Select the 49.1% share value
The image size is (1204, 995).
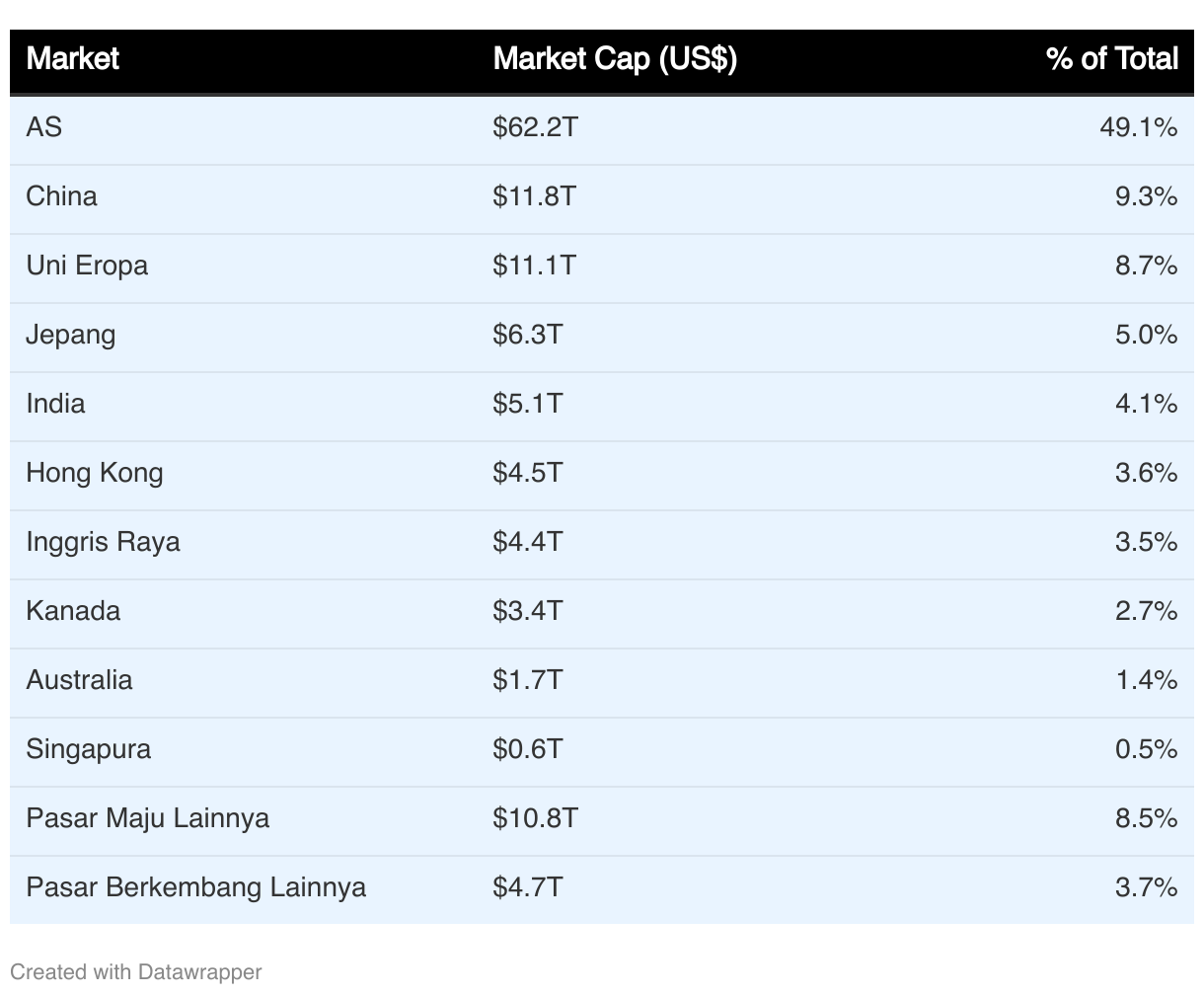[x=1138, y=127]
